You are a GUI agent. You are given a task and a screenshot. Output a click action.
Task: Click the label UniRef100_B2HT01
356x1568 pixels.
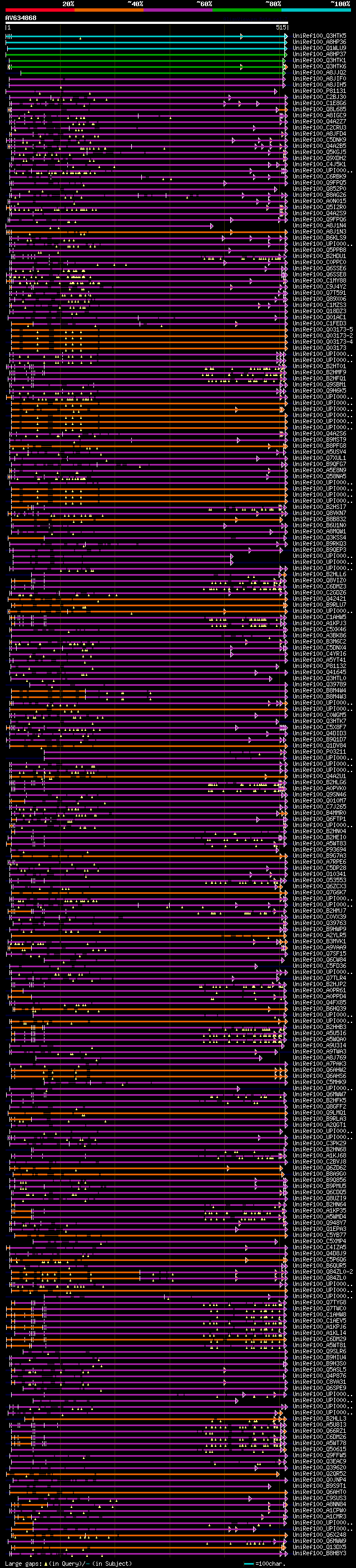[x=319, y=367]
